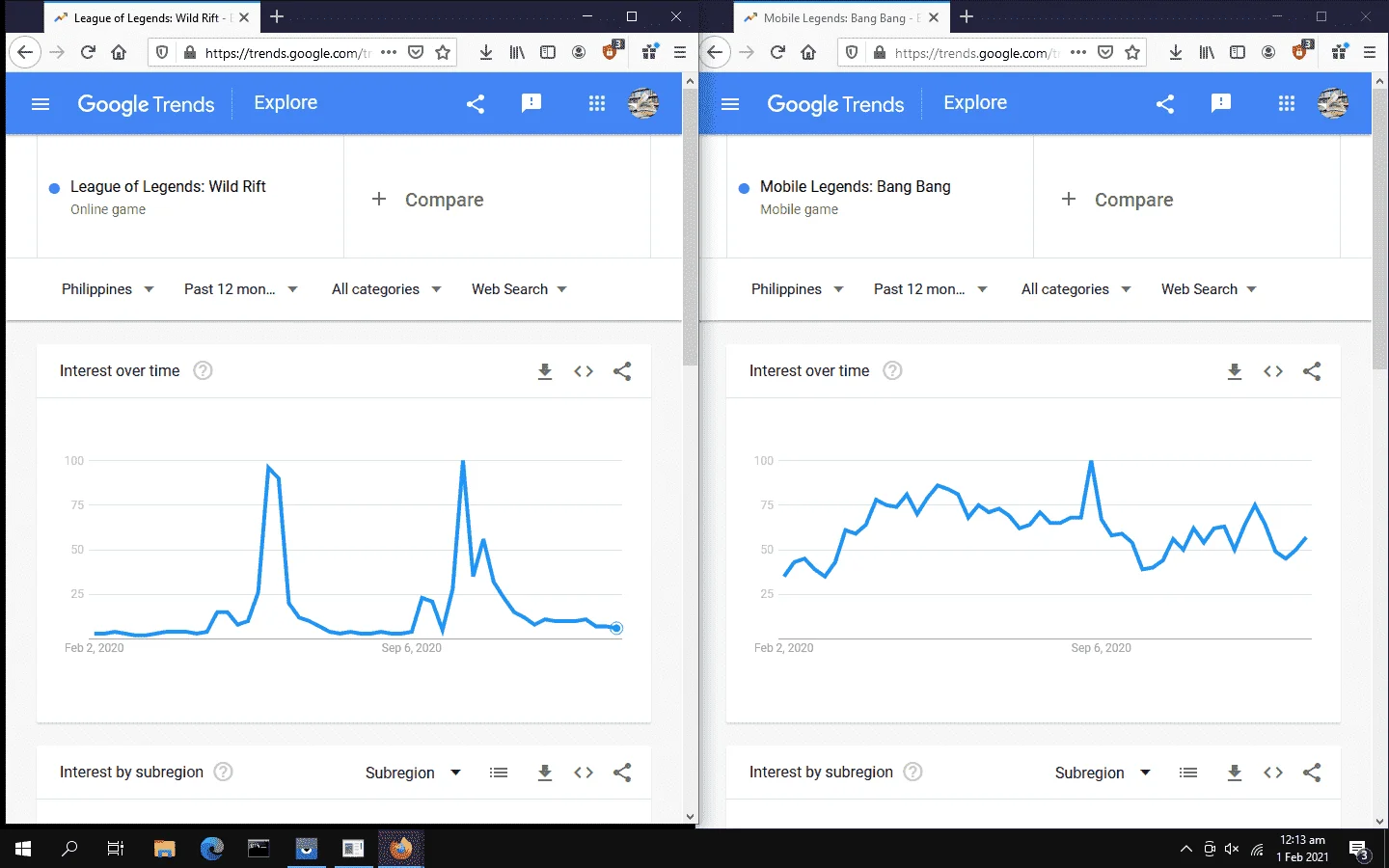
Task: Embed Wild Rift interest over time chart
Action: (584, 371)
